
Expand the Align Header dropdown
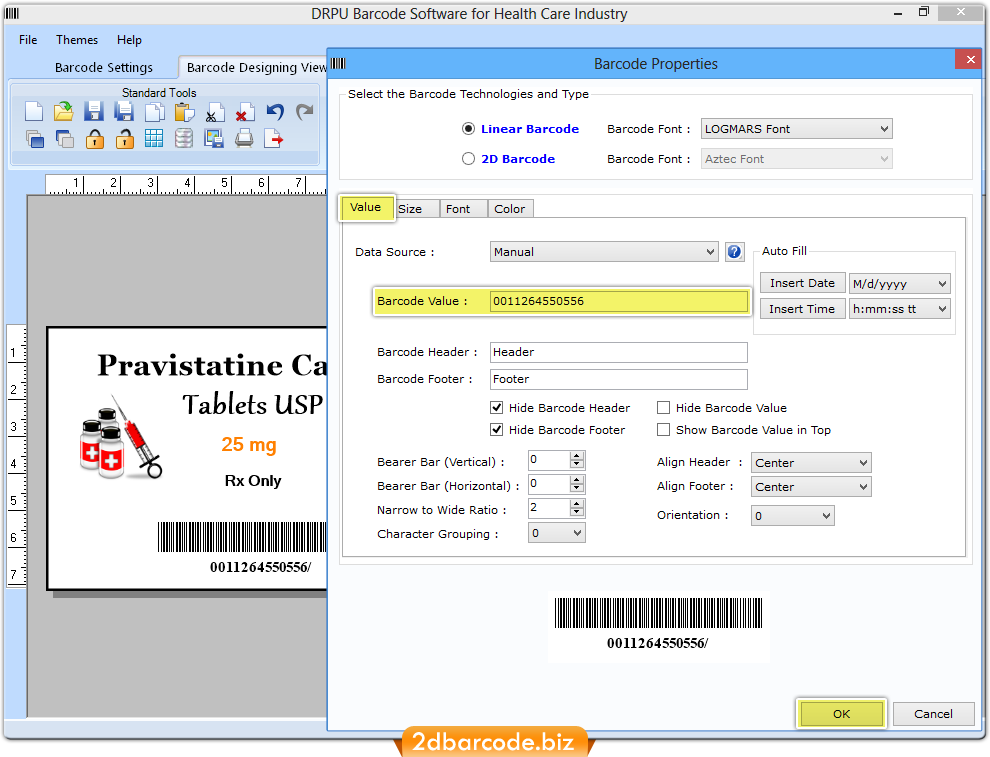[x=811, y=463]
